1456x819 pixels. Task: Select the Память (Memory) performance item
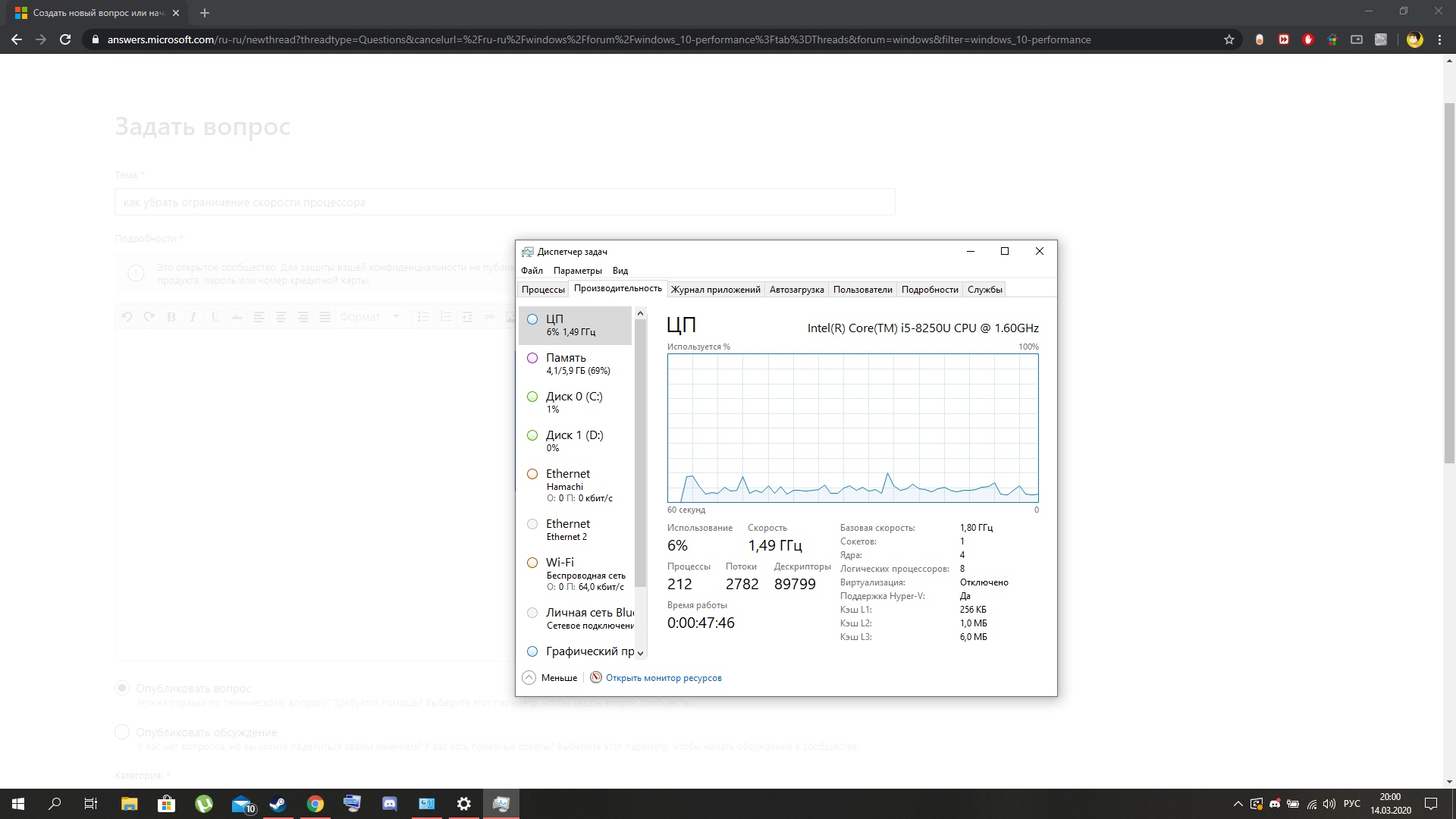[x=575, y=364]
